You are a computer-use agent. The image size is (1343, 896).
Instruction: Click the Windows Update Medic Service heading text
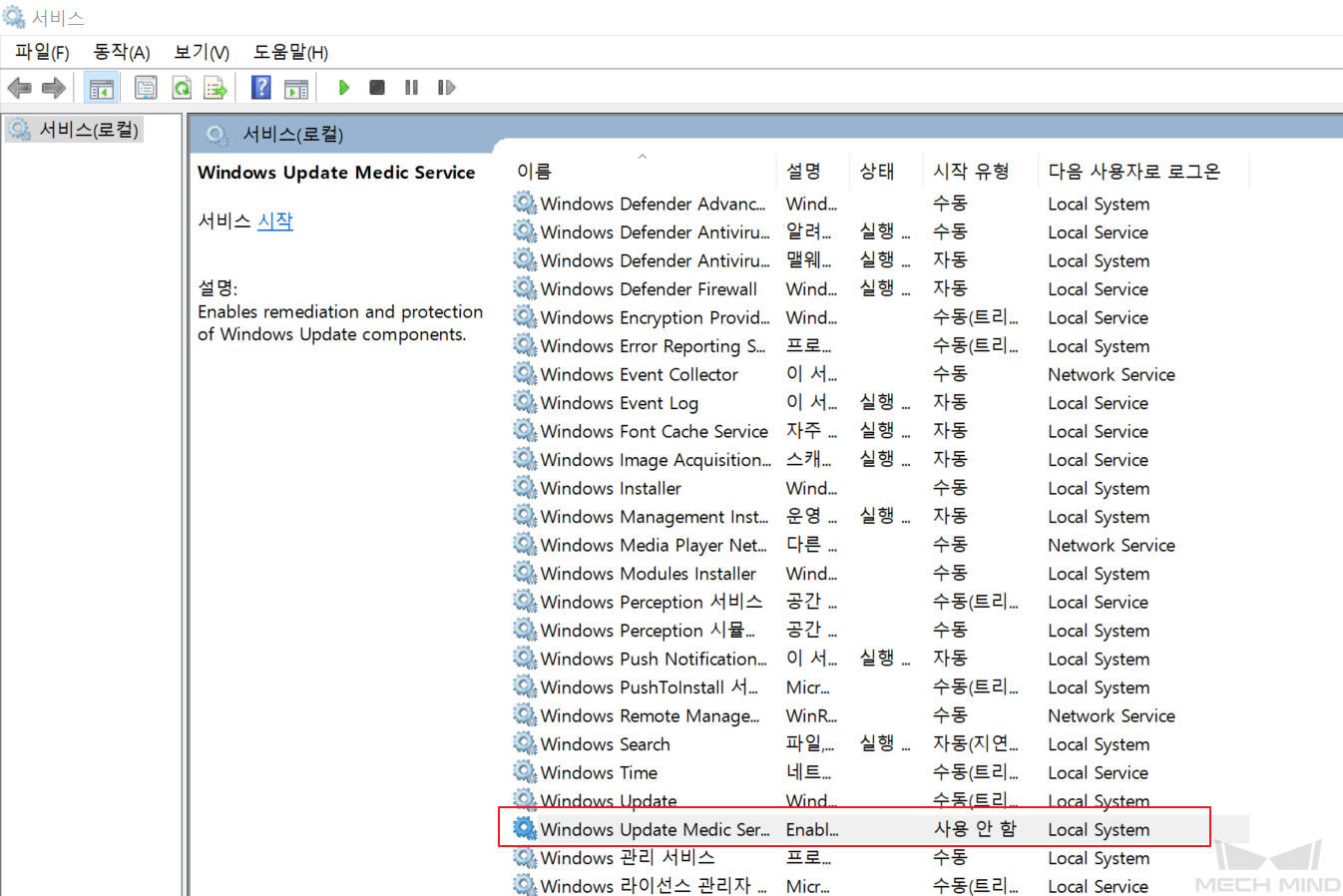point(336,172)
